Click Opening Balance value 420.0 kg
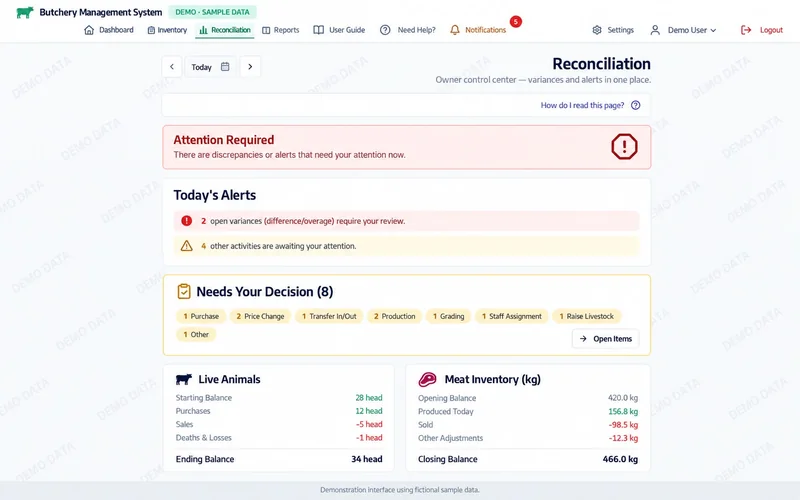 click(623, 397)
